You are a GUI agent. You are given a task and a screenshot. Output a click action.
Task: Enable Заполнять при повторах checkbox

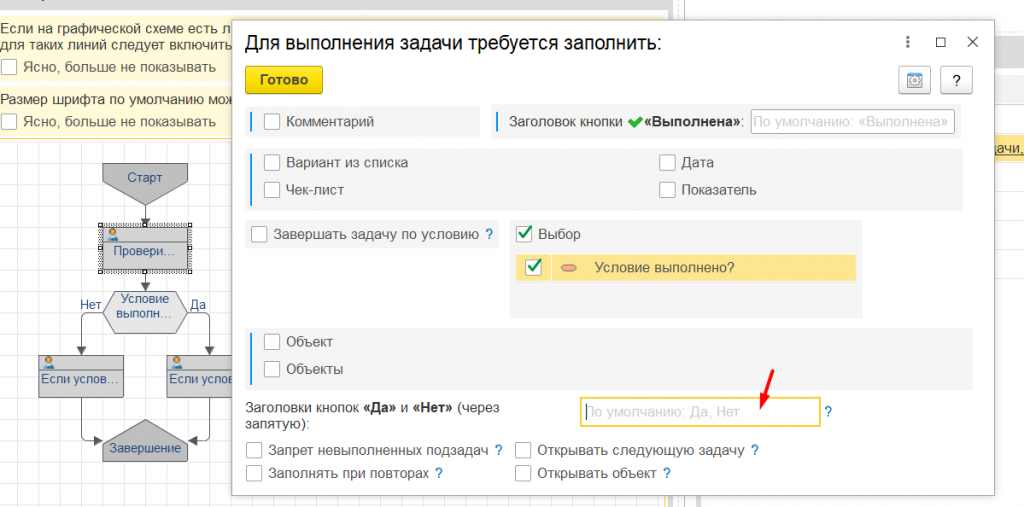click(255, 473)
